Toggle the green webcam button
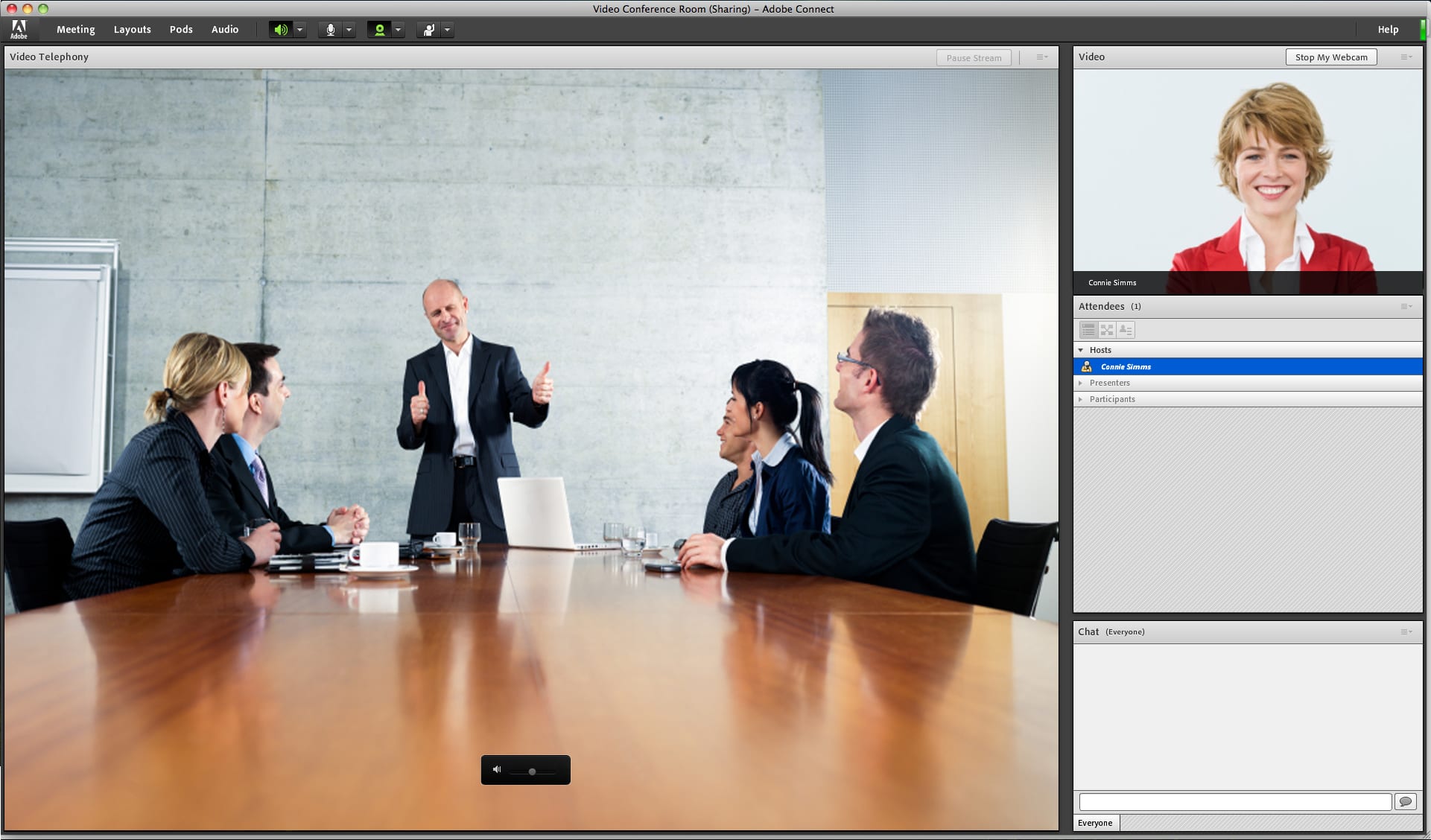The image size is (1431, 840). point(379,30)
